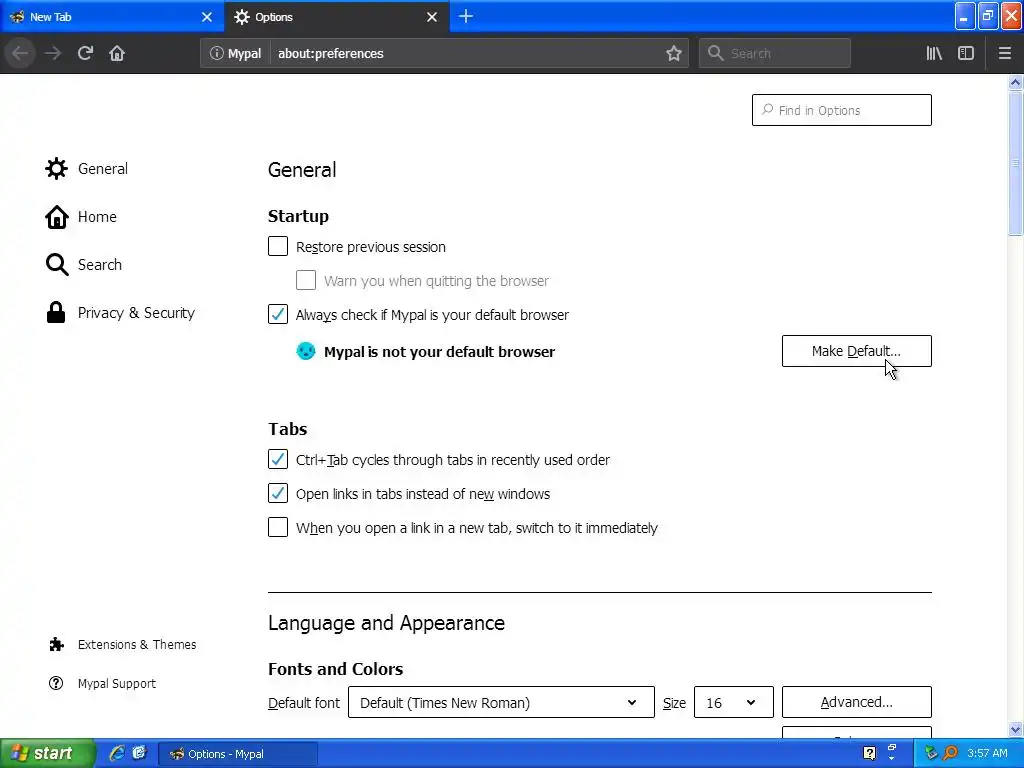Click the Advanced... fonts button
The height and width of the screenshot is (768, 1024).
tap(856, 702)
